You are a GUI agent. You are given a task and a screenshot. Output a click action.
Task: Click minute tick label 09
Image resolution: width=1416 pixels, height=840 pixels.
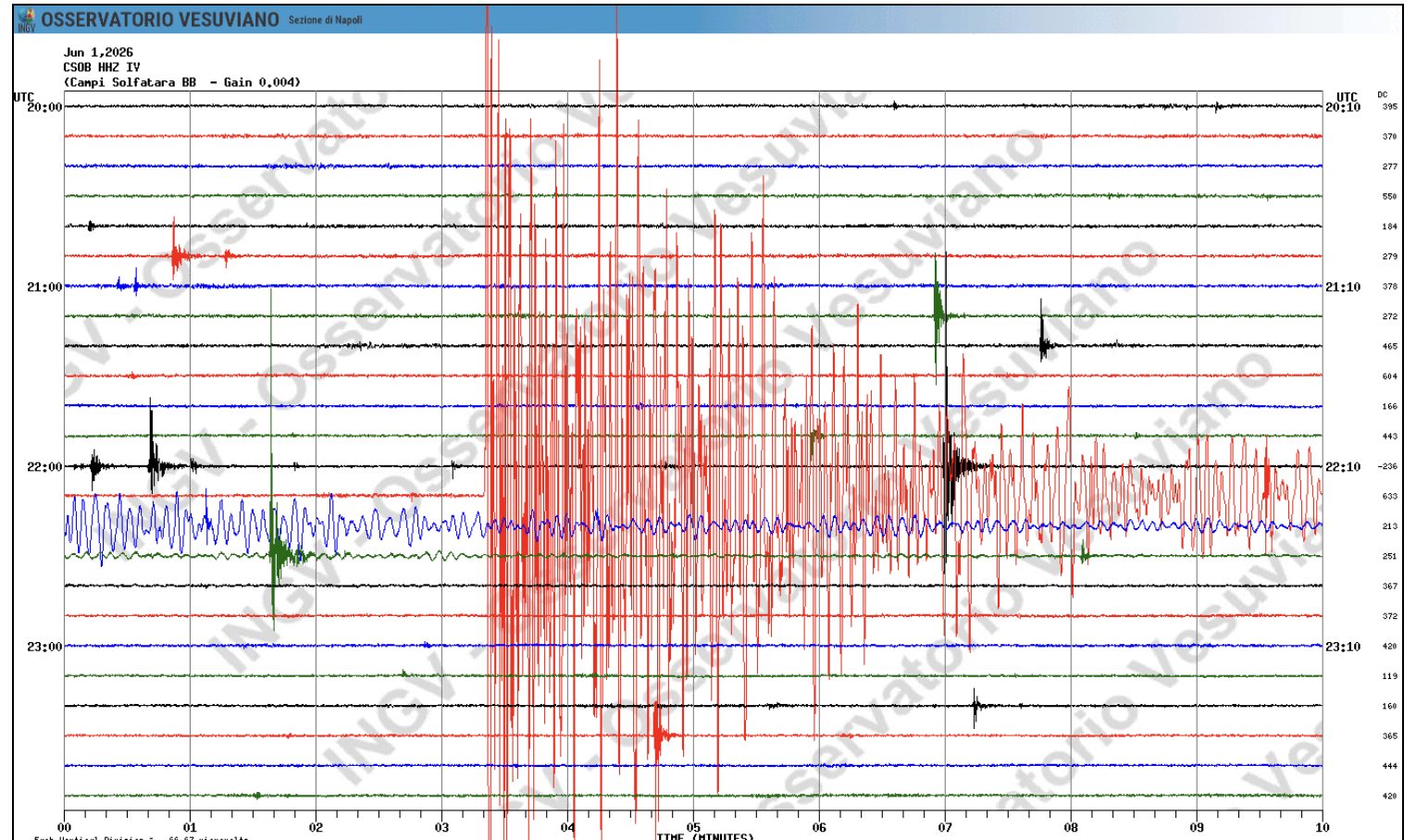point(1197,827)
